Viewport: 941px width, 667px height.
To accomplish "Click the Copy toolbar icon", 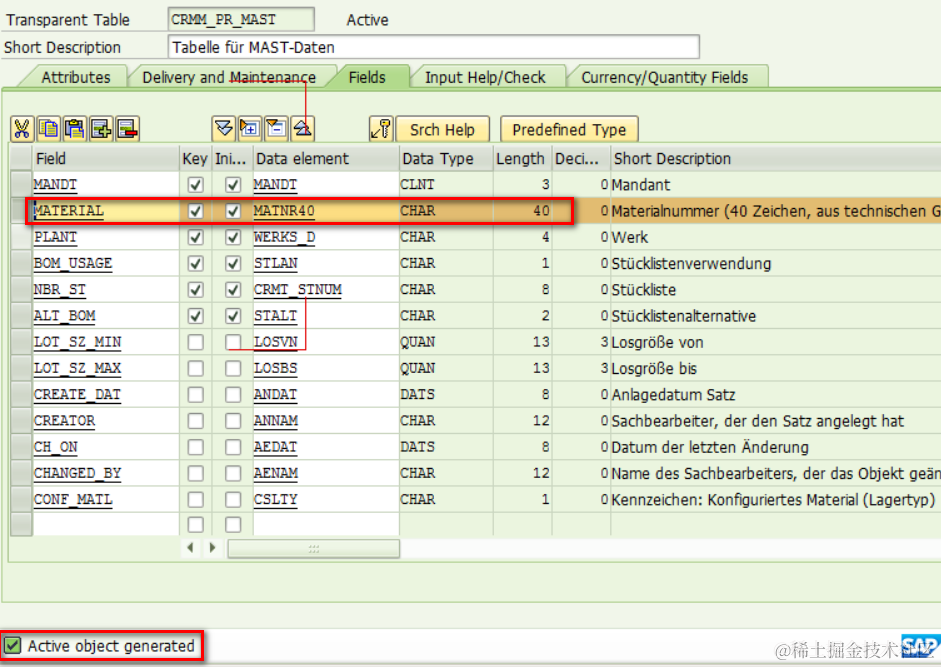I will [x=48, y=129].
